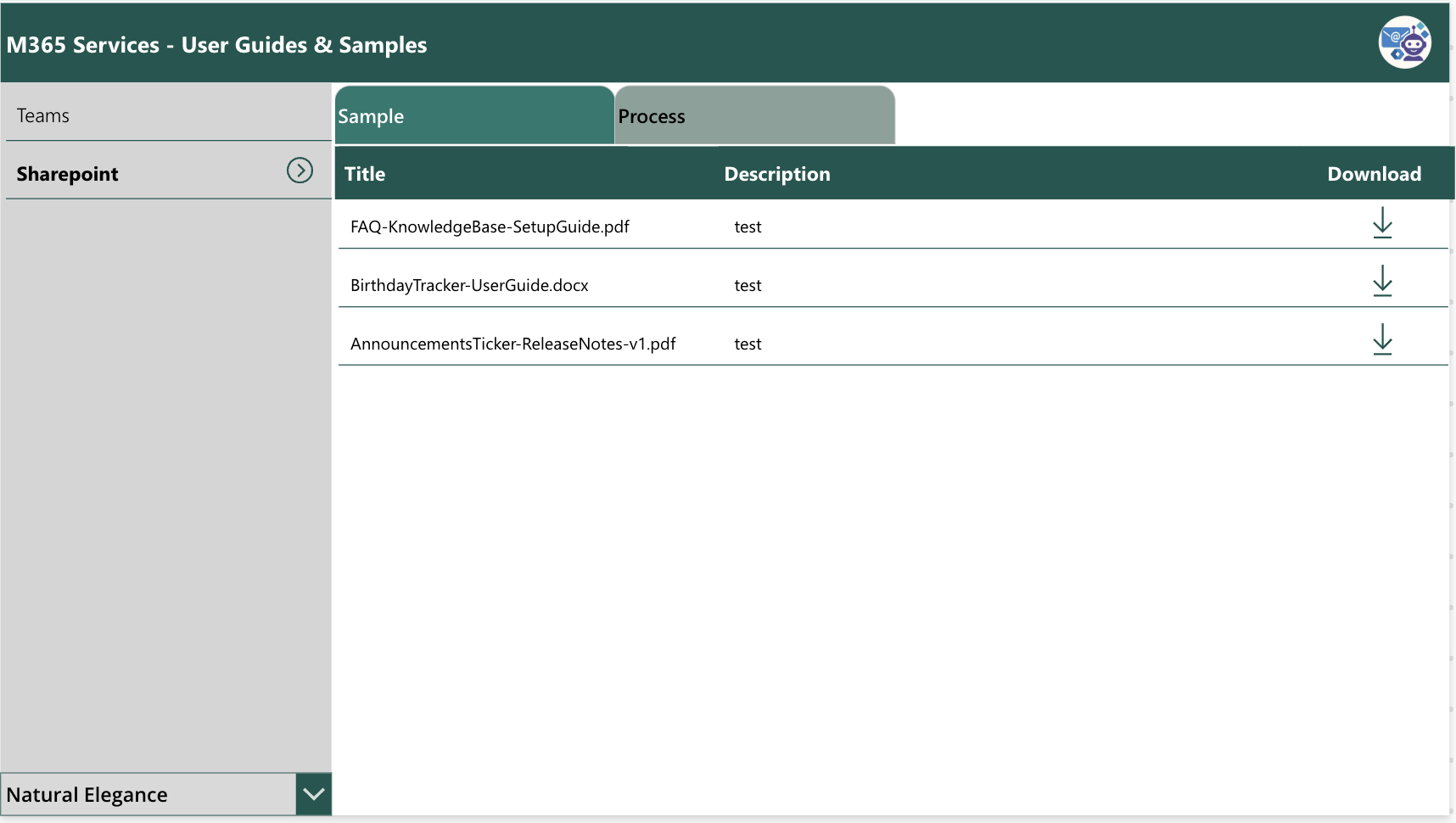Click description 'test' of AnnouncementsTicker row
Screen dimensions: 1456x823
(x=748, y=344)
